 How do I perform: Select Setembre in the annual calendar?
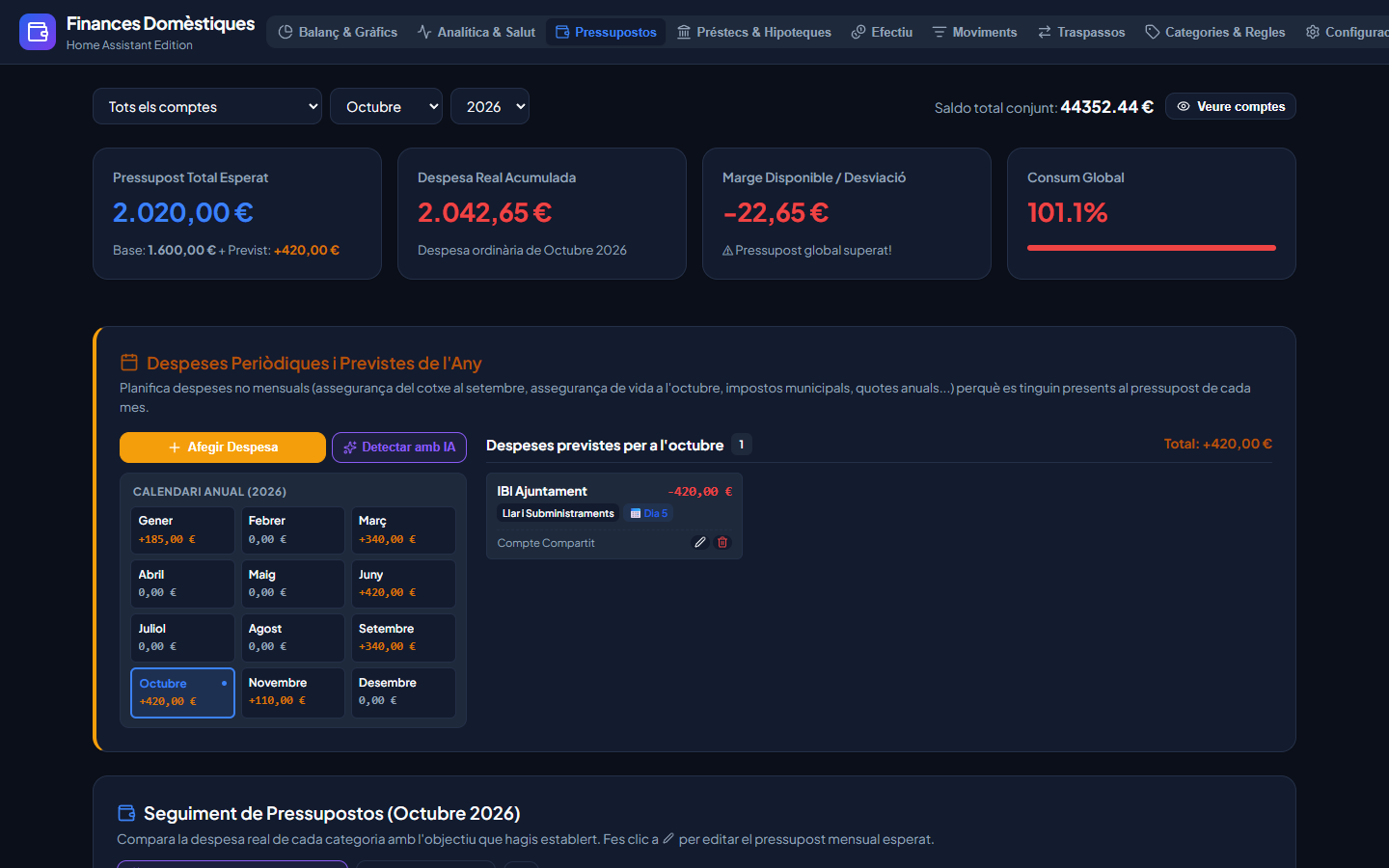(403, 638)
